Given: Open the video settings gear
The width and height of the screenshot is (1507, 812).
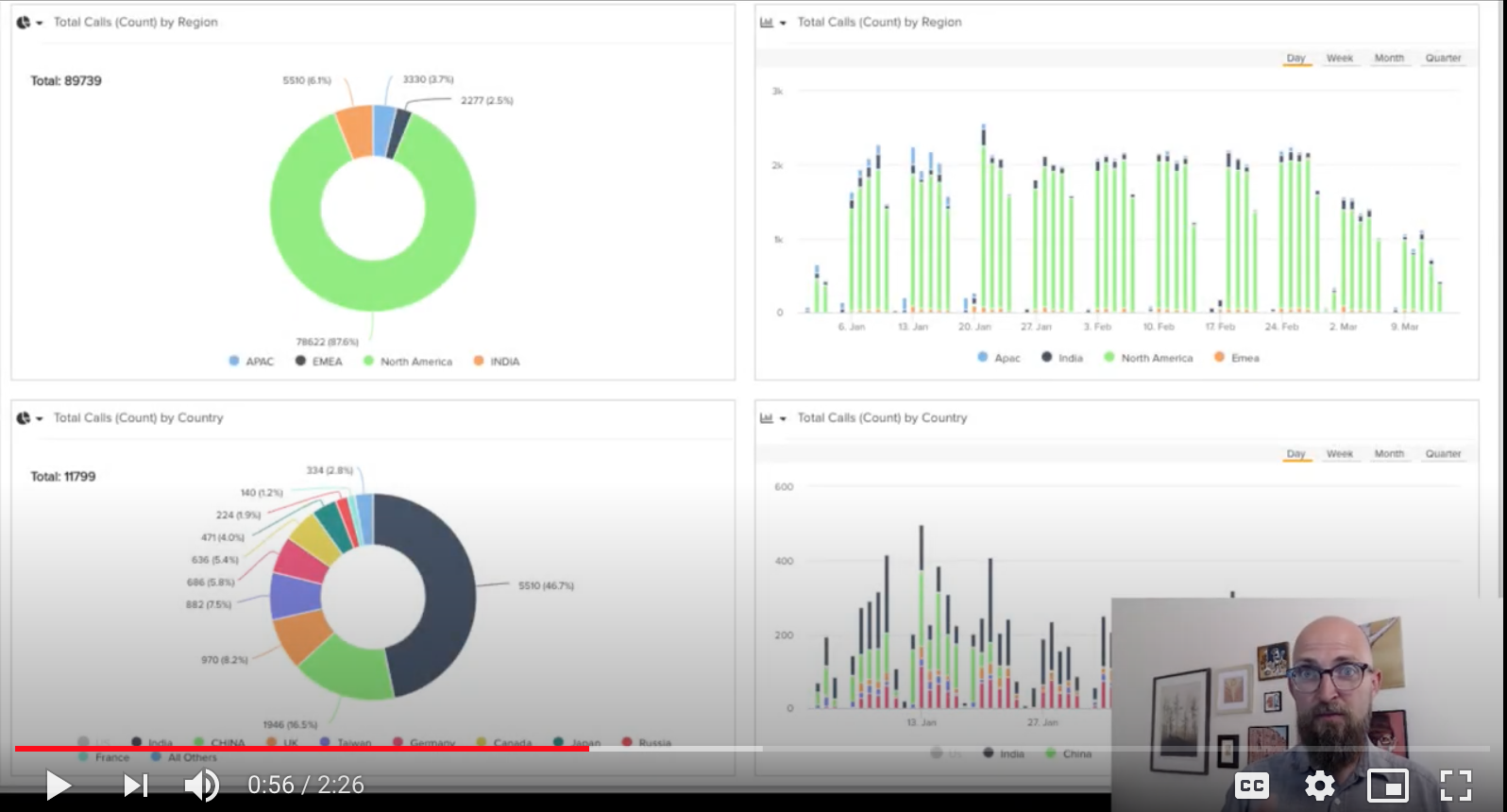Looking at the screenshot, I should pyautogui.click(x=1319, y=785).
